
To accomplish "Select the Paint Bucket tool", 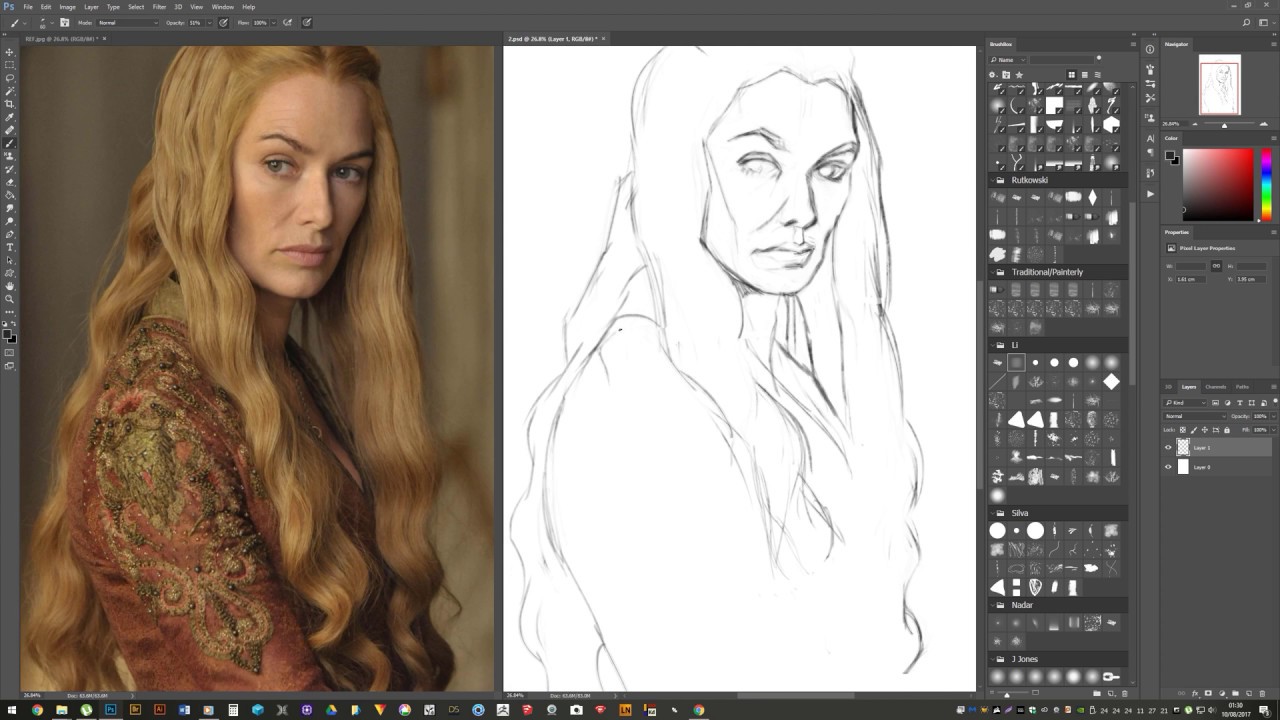I will click(10, 195).
